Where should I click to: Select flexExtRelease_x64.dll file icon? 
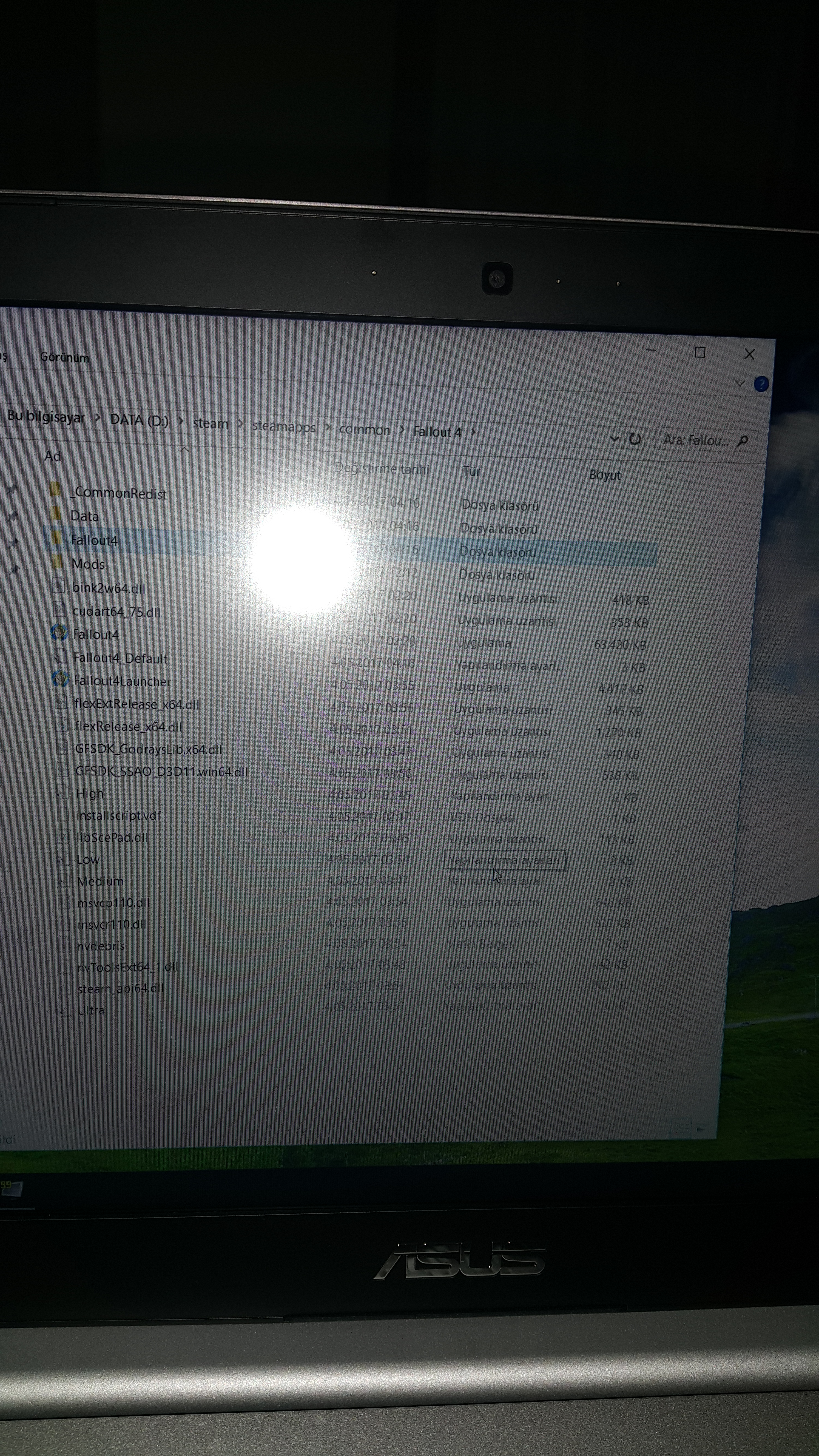pos(61,702)
